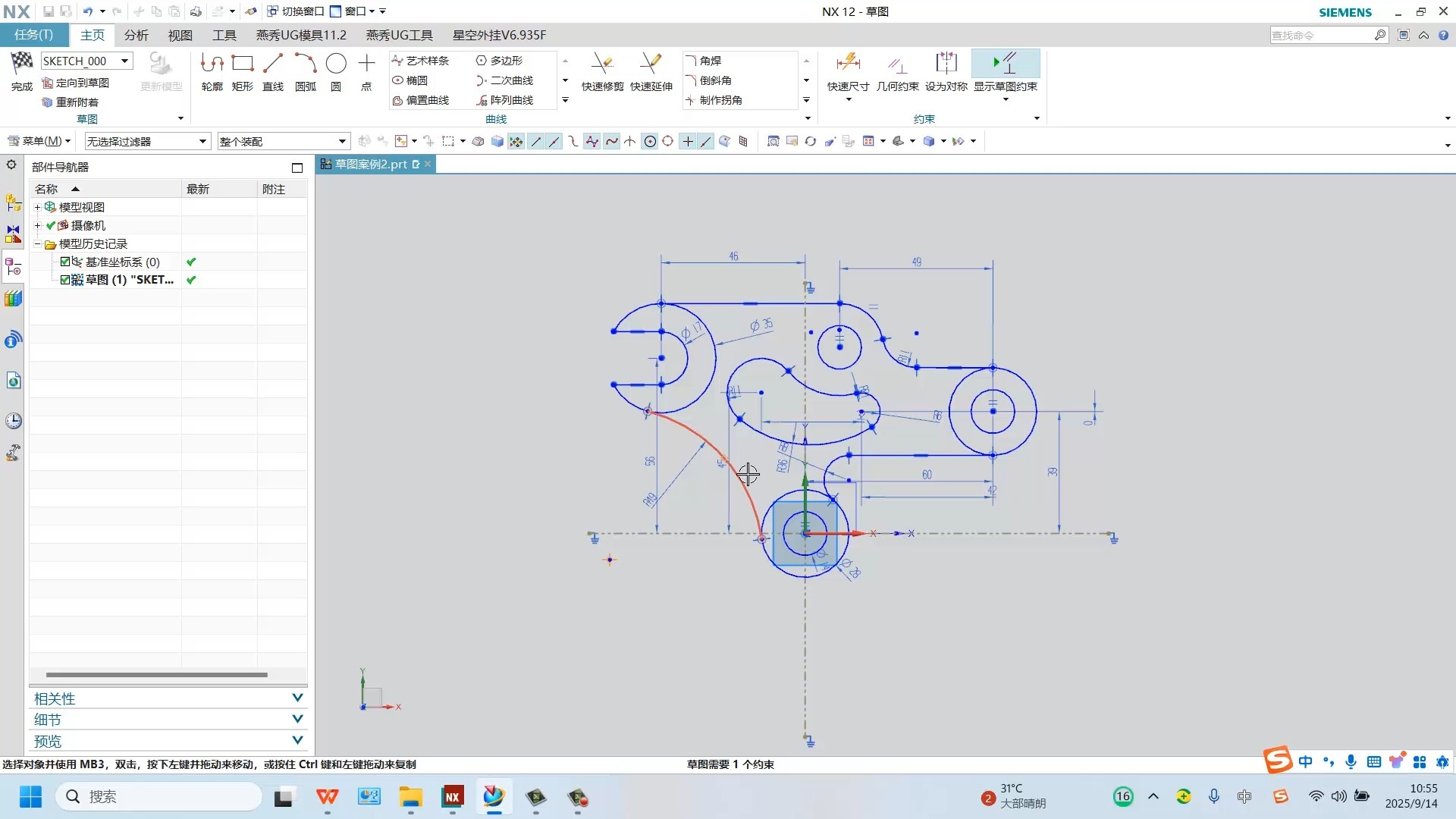Click the Finish sketch checkered flag icon

22,63
